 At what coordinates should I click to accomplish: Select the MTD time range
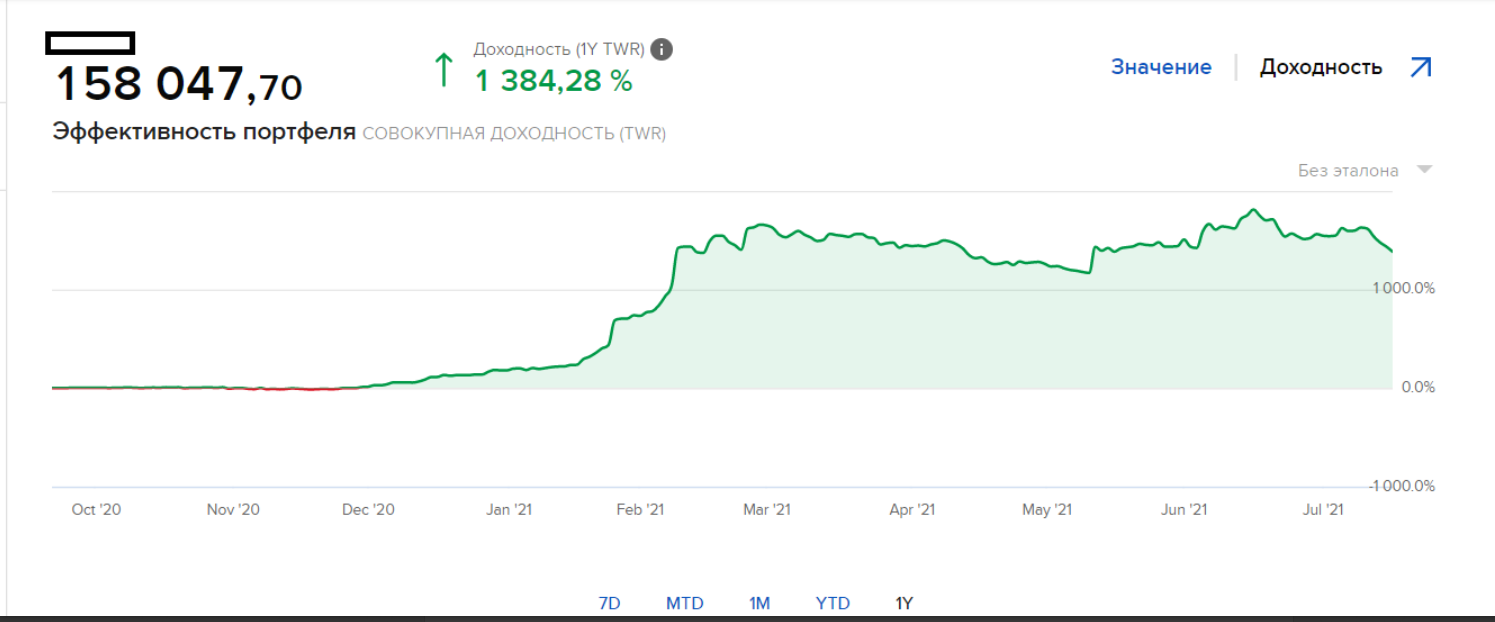685,603
